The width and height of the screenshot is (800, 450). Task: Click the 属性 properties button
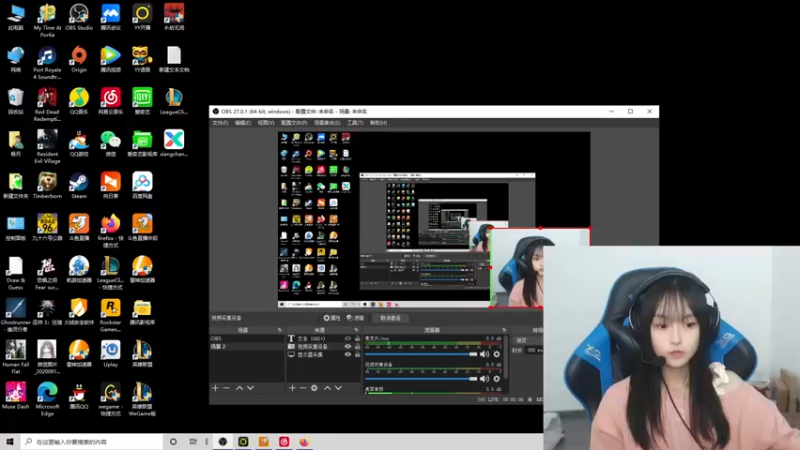(332, 318)
